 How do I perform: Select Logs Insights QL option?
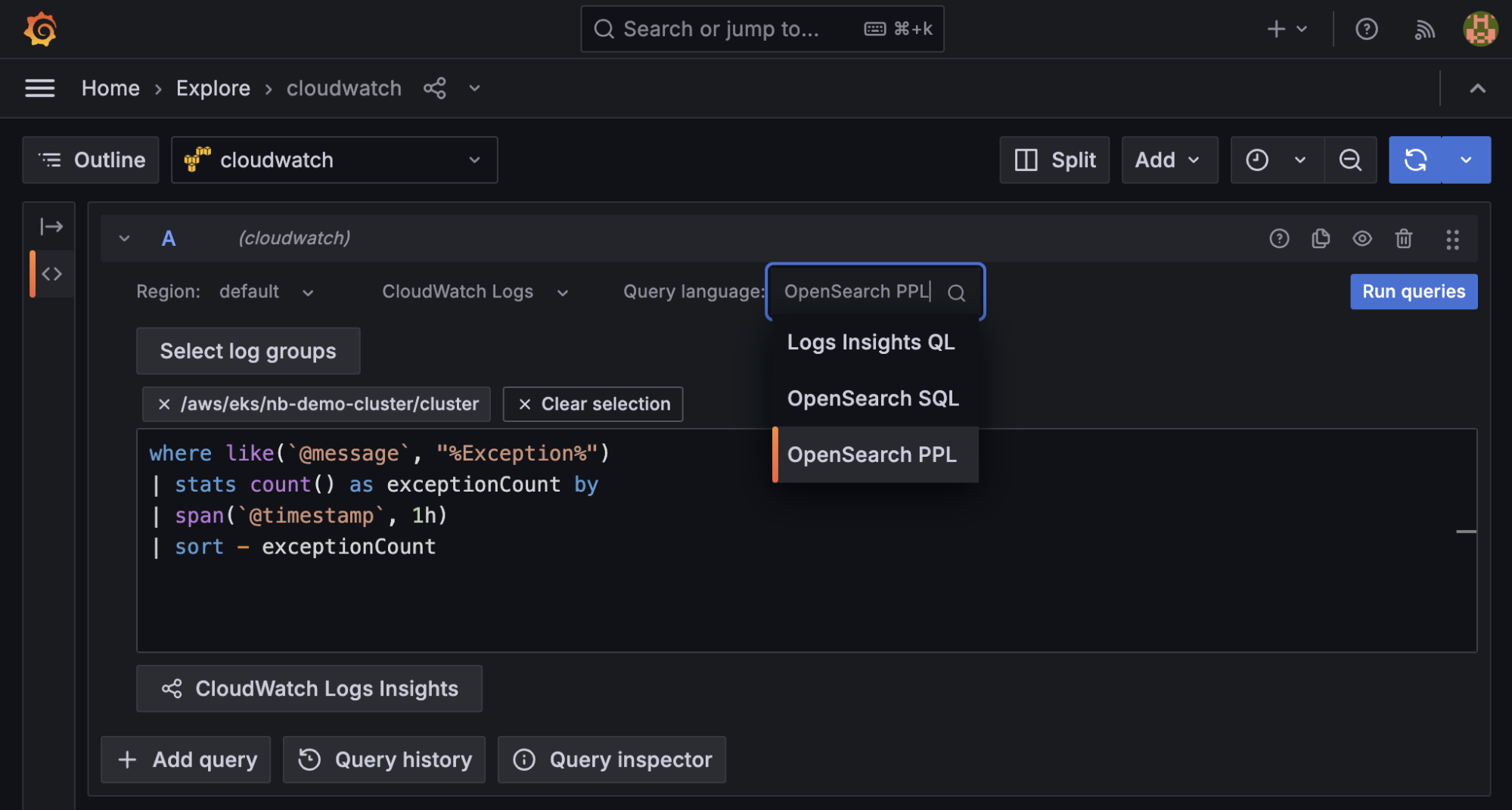[871, 343]
